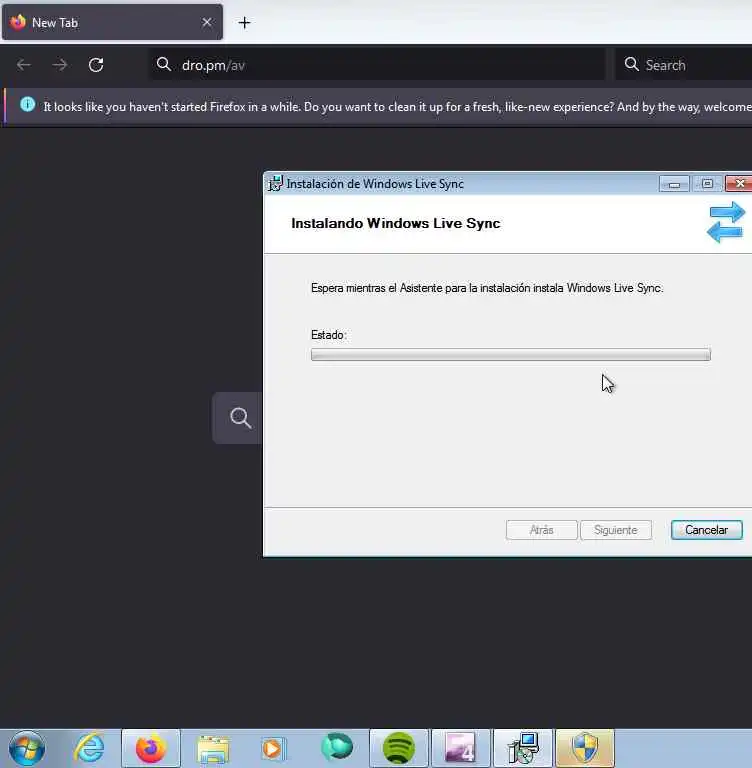This screenshot has width=752, height=768.
Task: Open Windows Media Player from taskbar
Action: coord(272,748)
